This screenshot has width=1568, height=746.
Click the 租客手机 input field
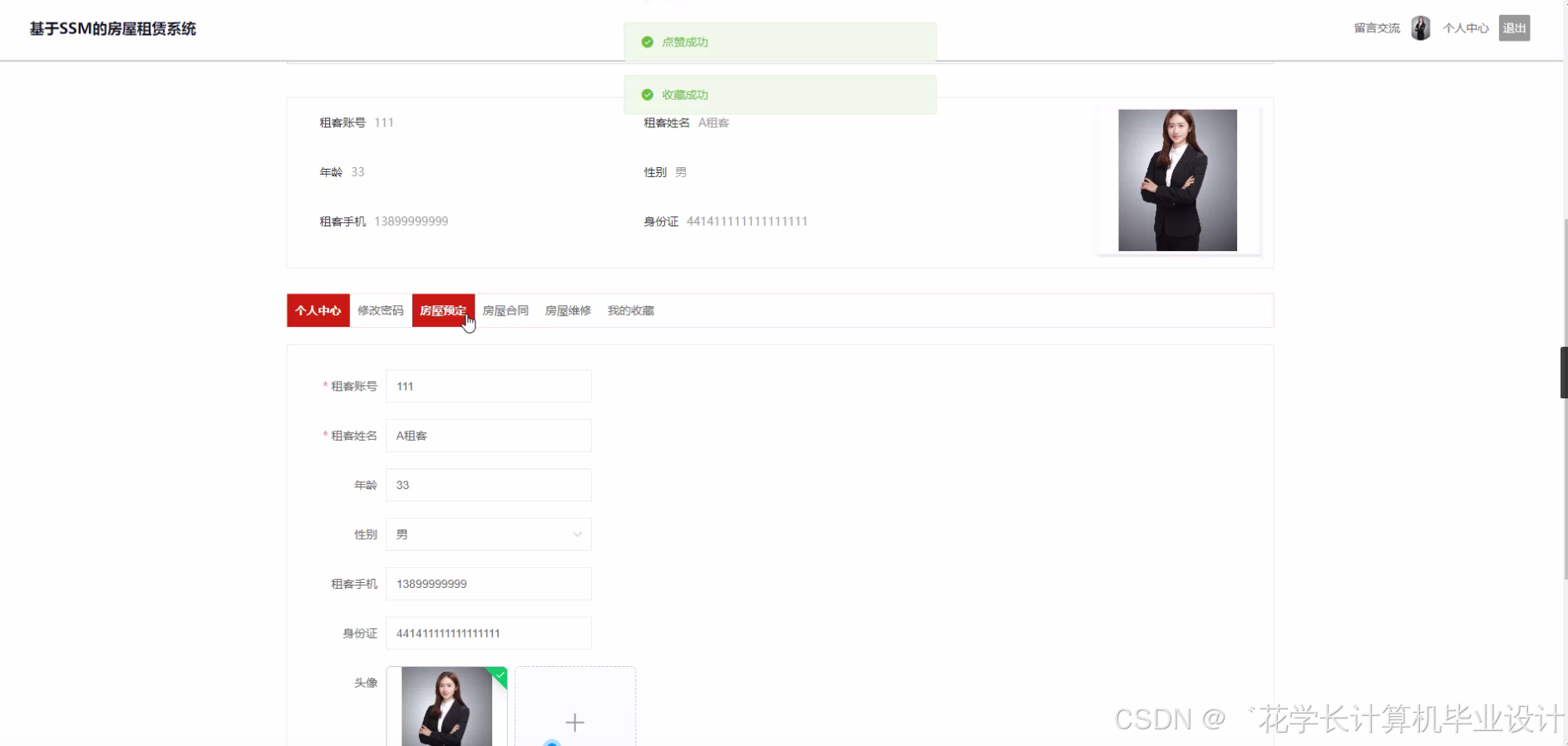coord(489,584)
